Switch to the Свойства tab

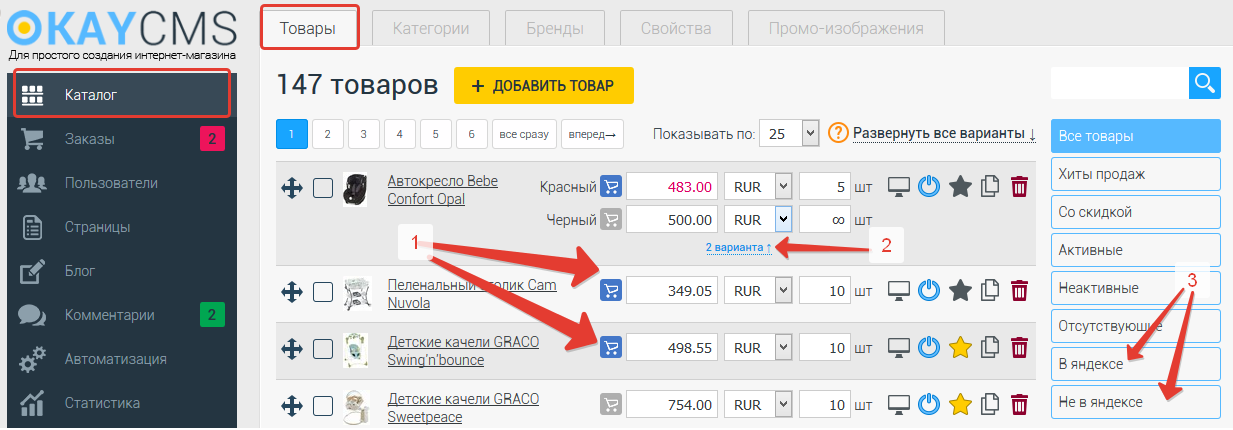pos(677,28)
